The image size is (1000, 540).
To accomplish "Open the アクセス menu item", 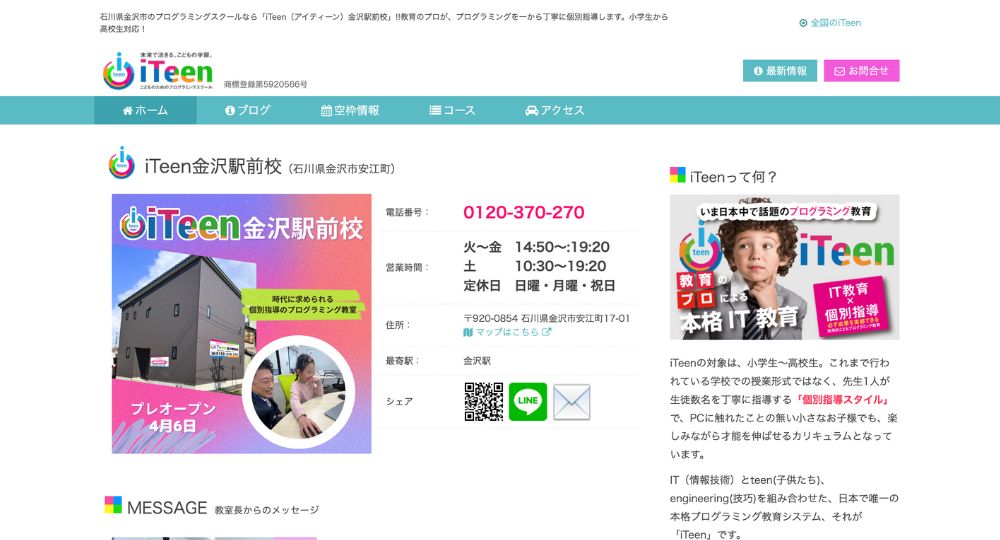I will coord(554,110).
